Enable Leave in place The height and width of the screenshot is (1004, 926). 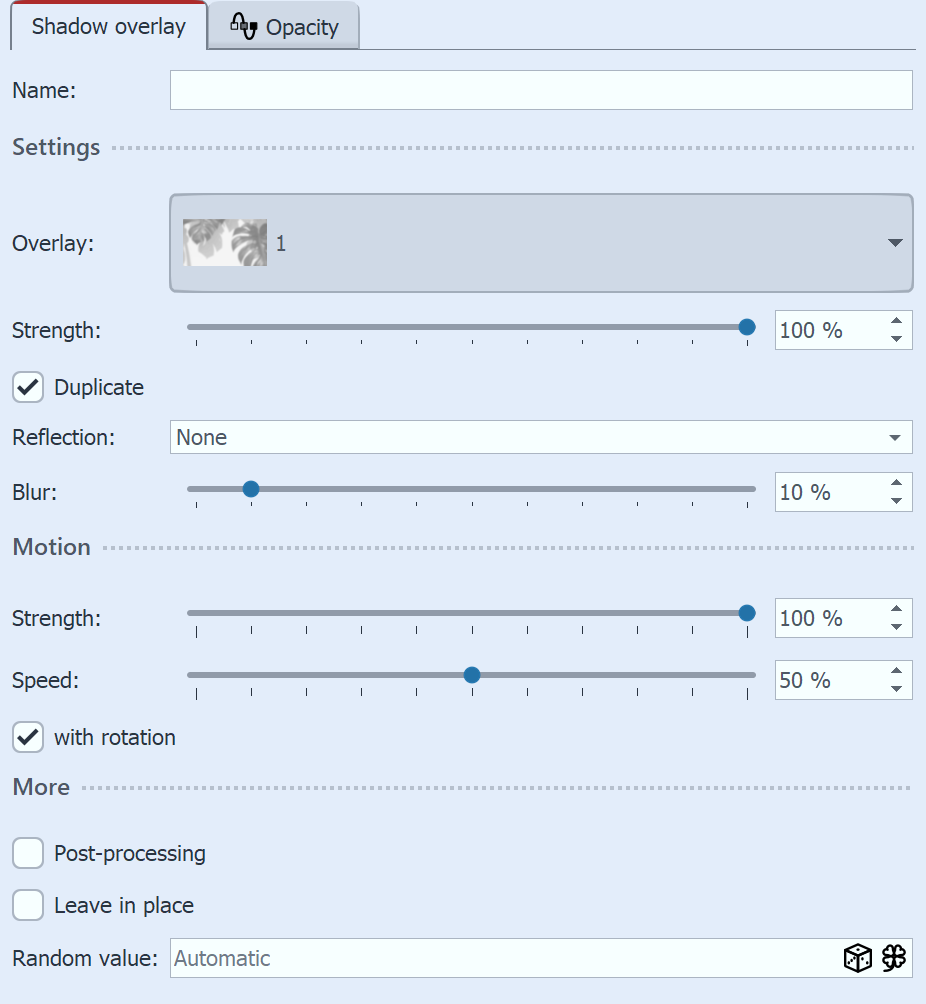point(27,905)
